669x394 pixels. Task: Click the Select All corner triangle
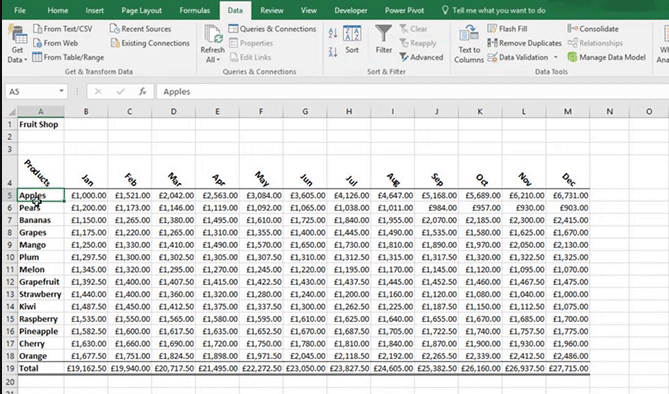(12, 112)
